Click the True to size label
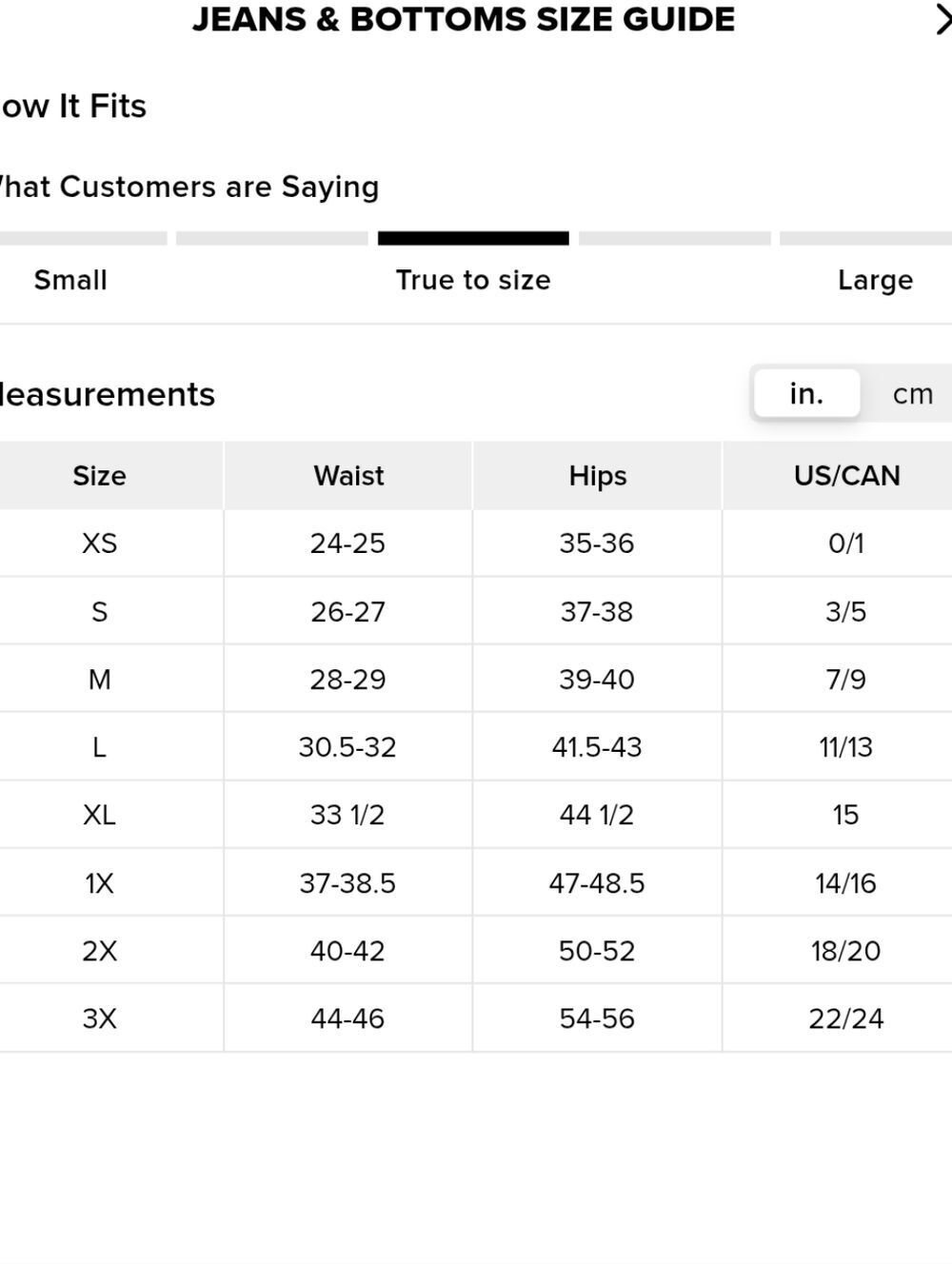The image size is (952, 1264). [x=473, y=280]
